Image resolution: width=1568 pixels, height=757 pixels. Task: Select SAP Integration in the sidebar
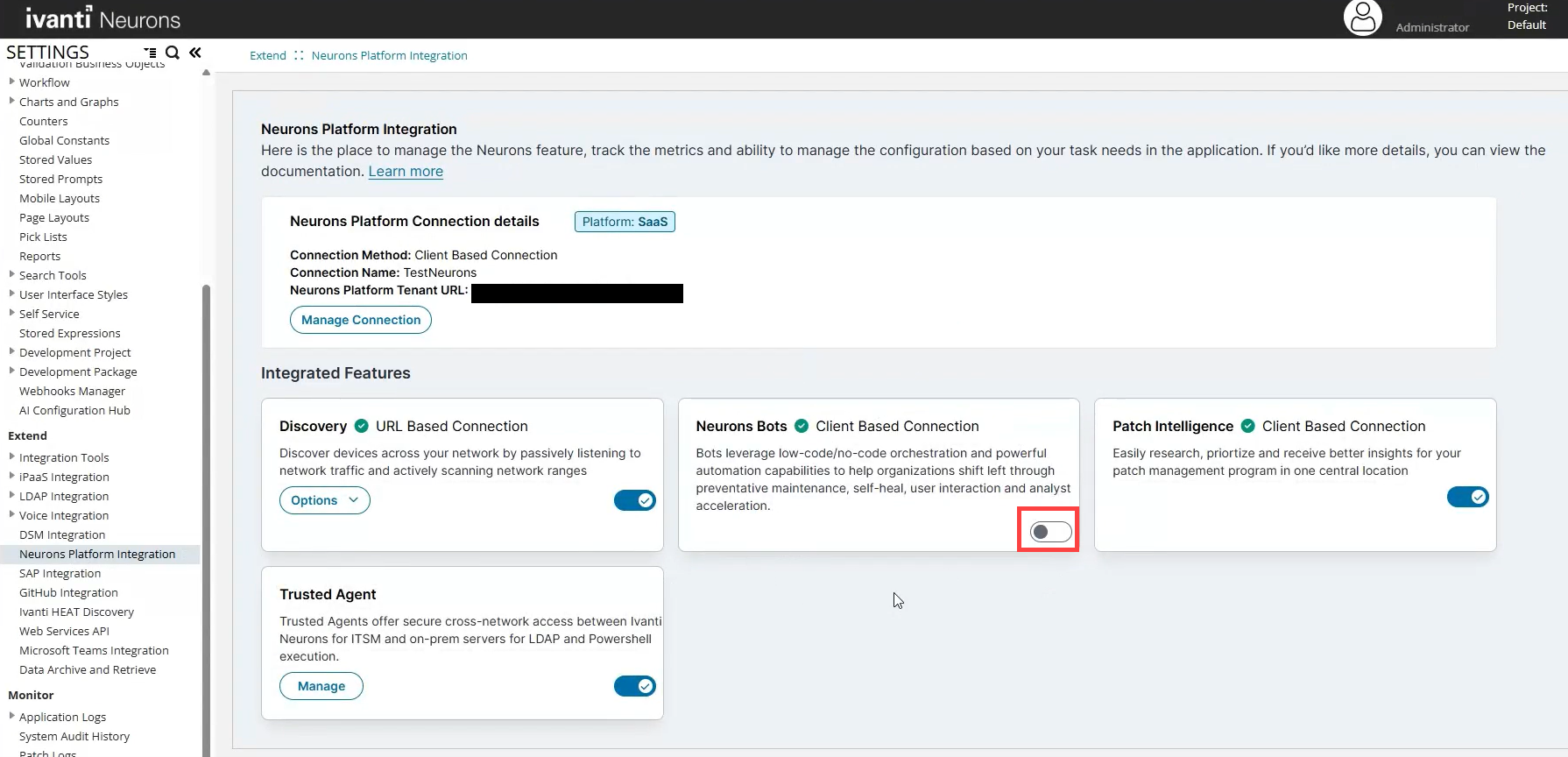click(60, 573)
